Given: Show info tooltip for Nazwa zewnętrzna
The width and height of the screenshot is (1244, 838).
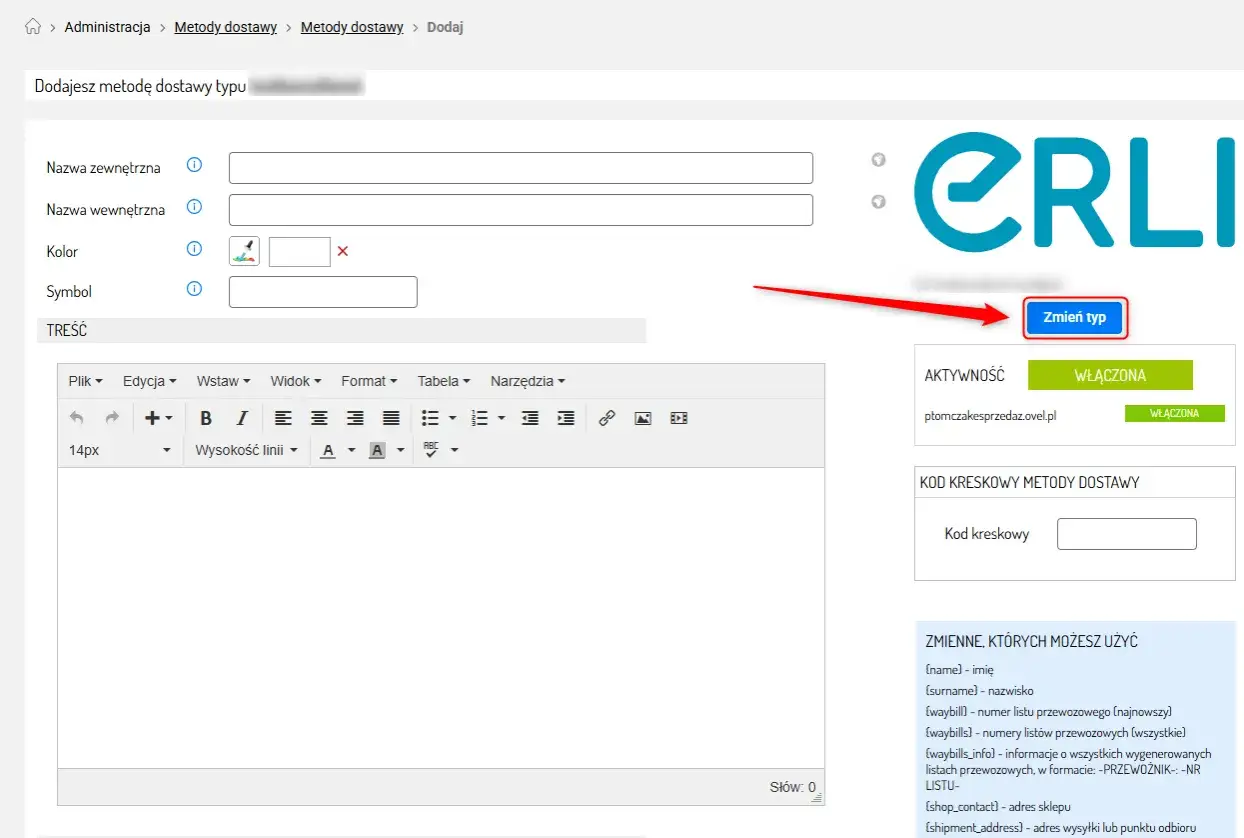Looking at the screenshot, I should click(x=195, y=165).
